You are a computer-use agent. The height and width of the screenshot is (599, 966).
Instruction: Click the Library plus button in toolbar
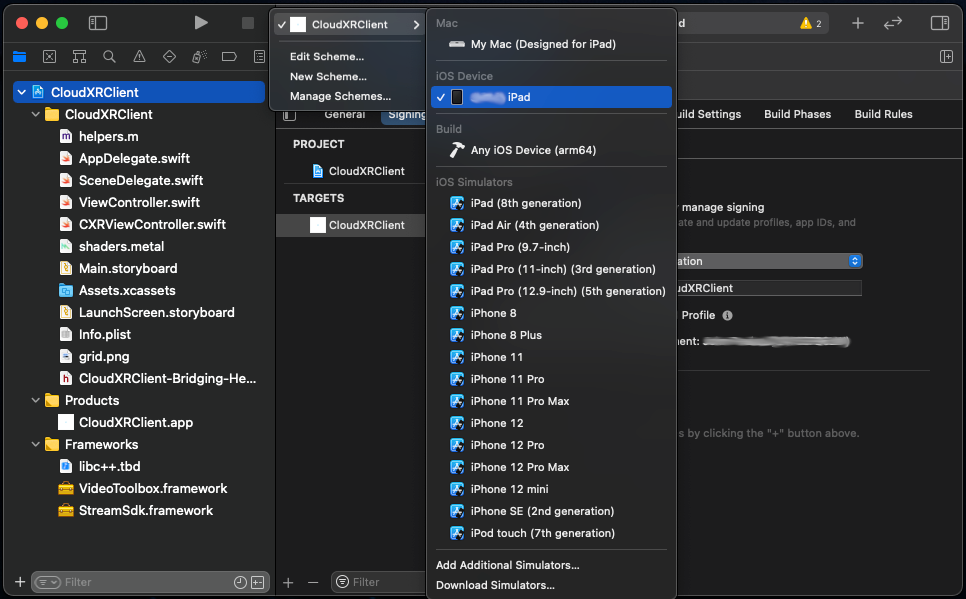(x=857, y=22)
